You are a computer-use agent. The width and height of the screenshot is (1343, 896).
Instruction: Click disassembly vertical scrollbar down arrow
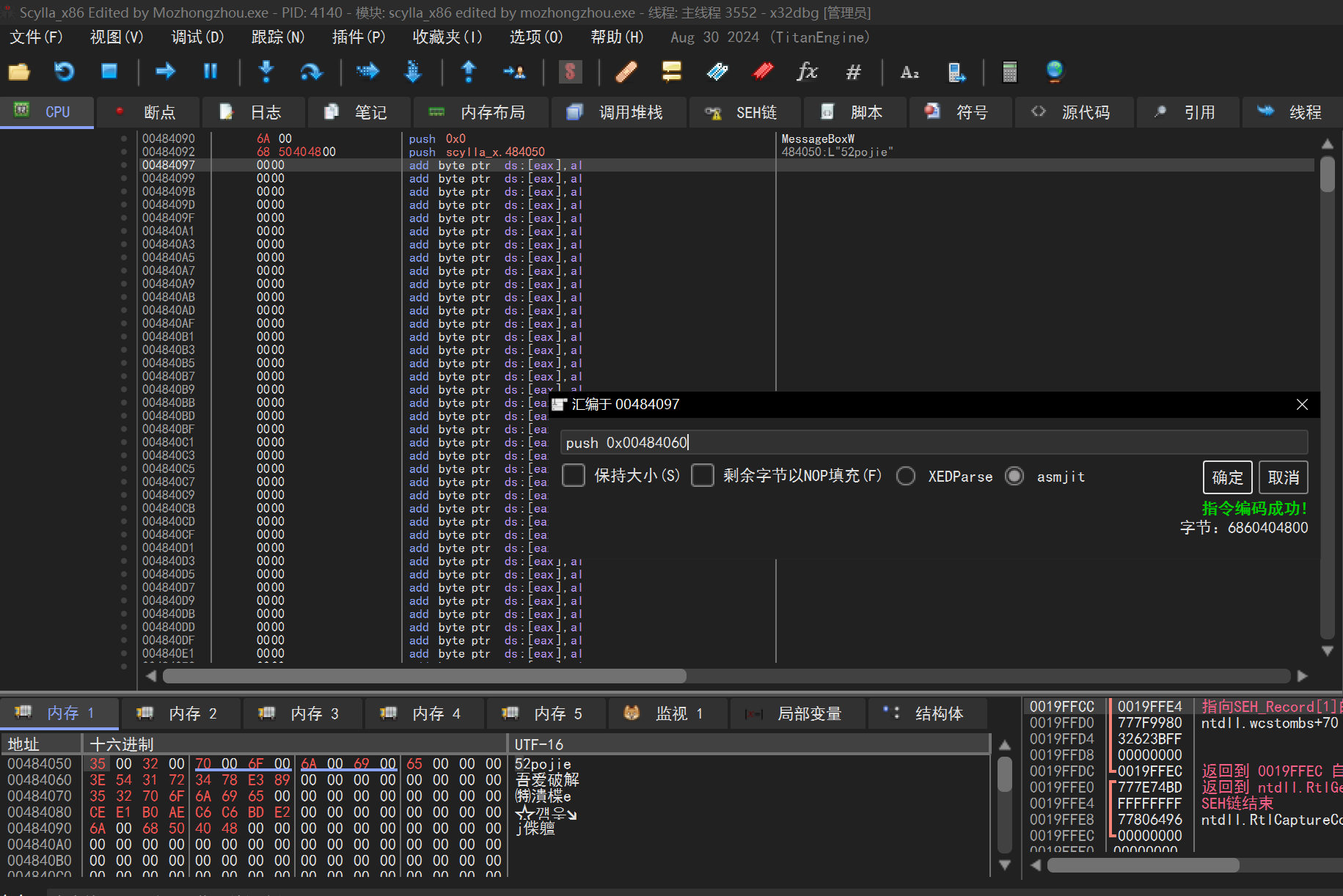coord(1327,650)
